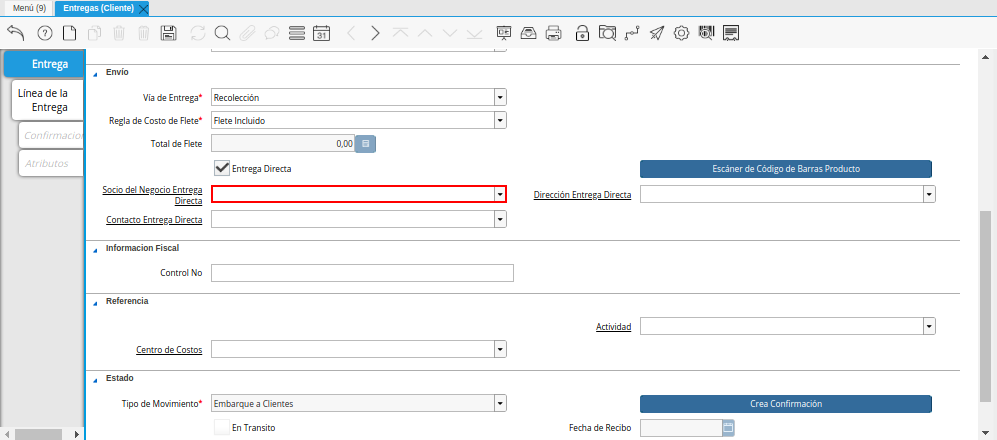The width and height of the screenshot is (997, 440).
Task: Save record using the floppy disk icon
Action: pyautogui.click(x=168, y=33)
